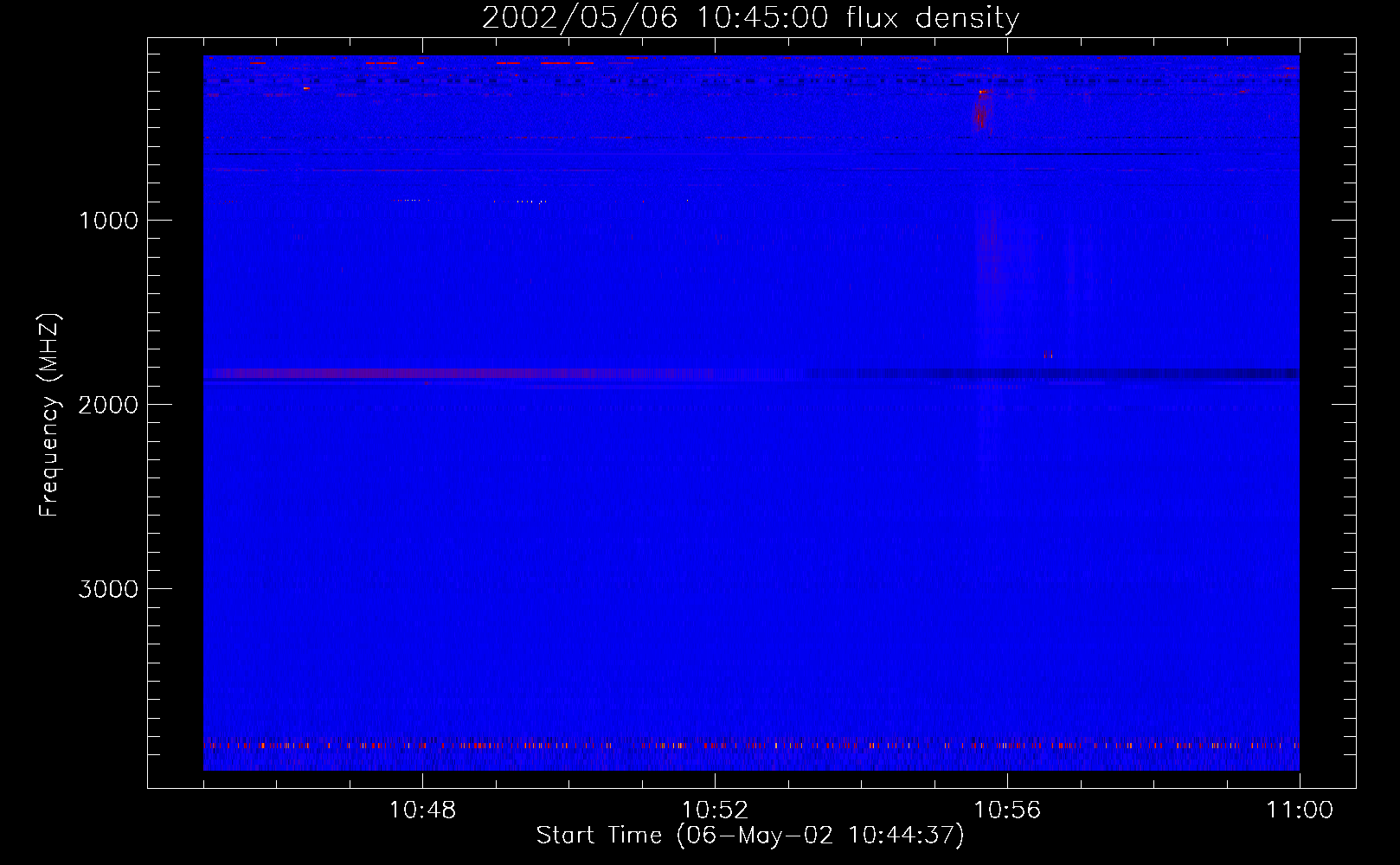Click the 1000 frequency tick label

coord(109,221)
